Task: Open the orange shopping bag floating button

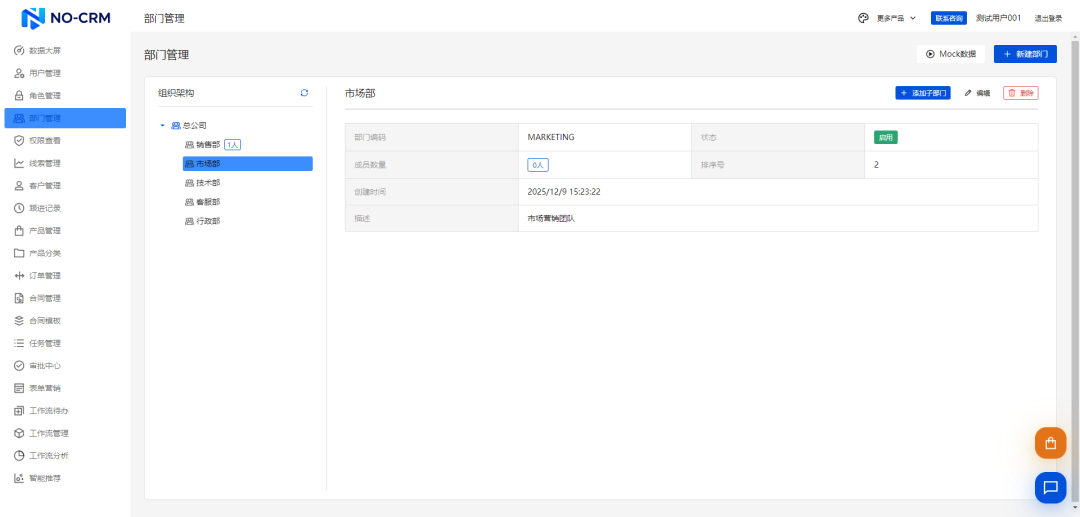Action: (1050, 443)
